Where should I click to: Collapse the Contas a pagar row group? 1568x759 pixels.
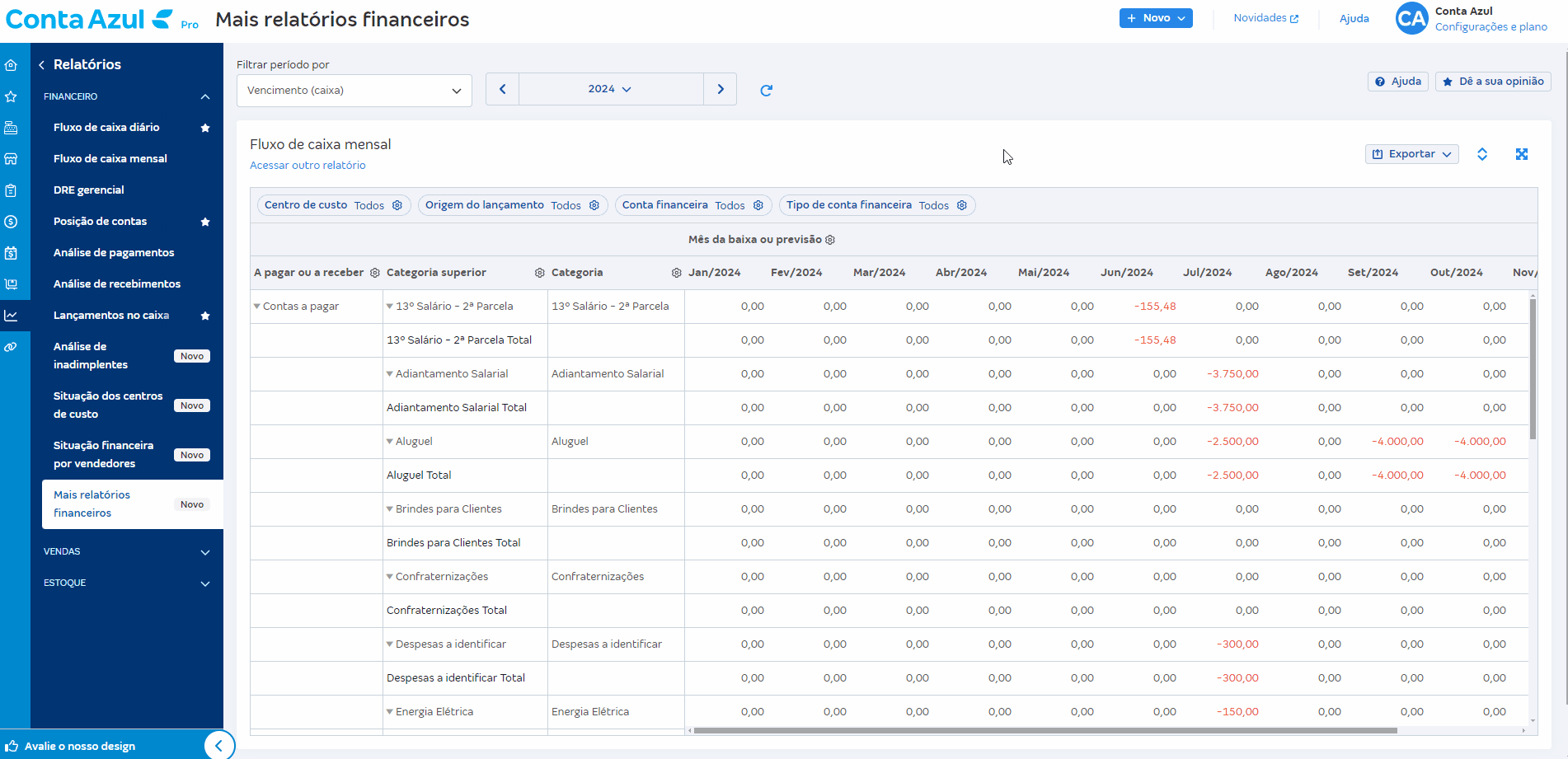(x=256, y=307)
